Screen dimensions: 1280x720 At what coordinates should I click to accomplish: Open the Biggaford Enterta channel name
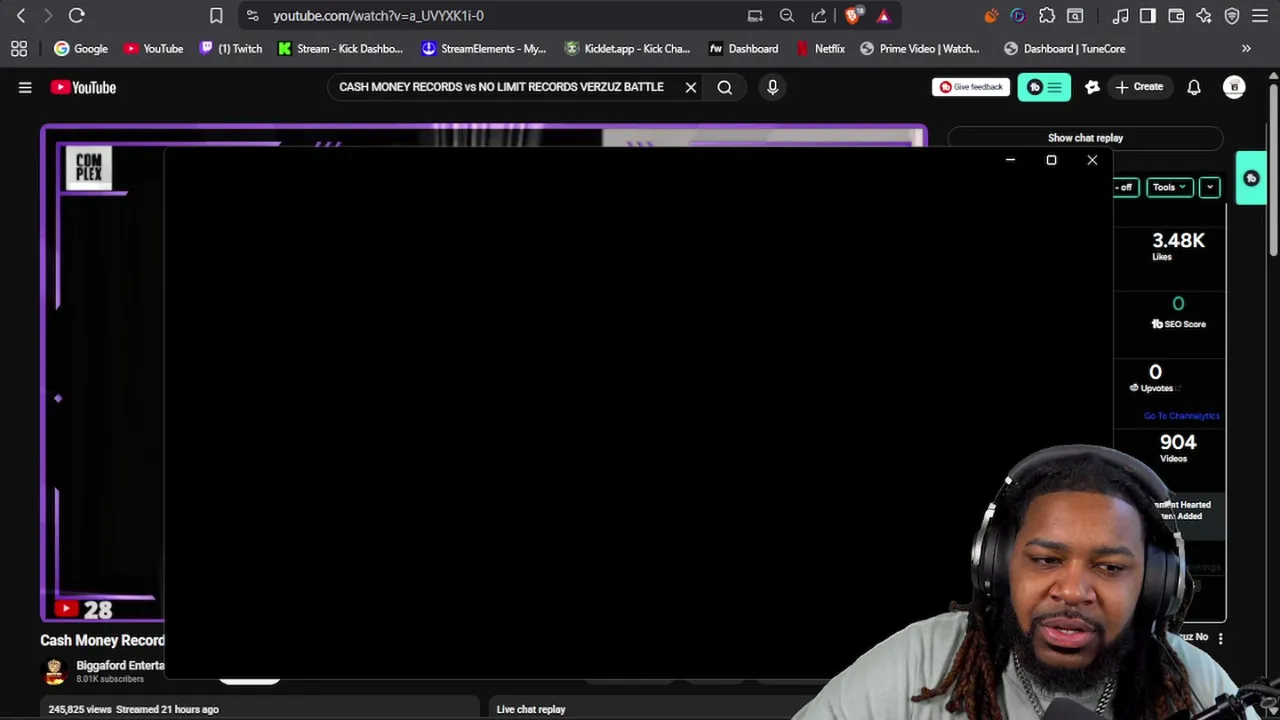pos(120,665)
